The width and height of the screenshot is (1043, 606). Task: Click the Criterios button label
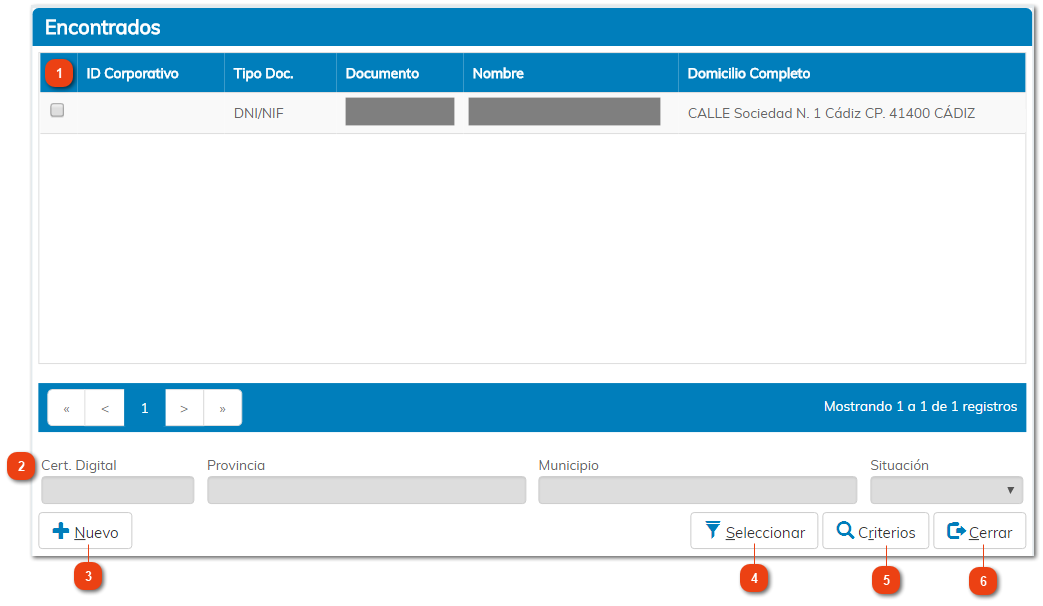coord(887,533)
